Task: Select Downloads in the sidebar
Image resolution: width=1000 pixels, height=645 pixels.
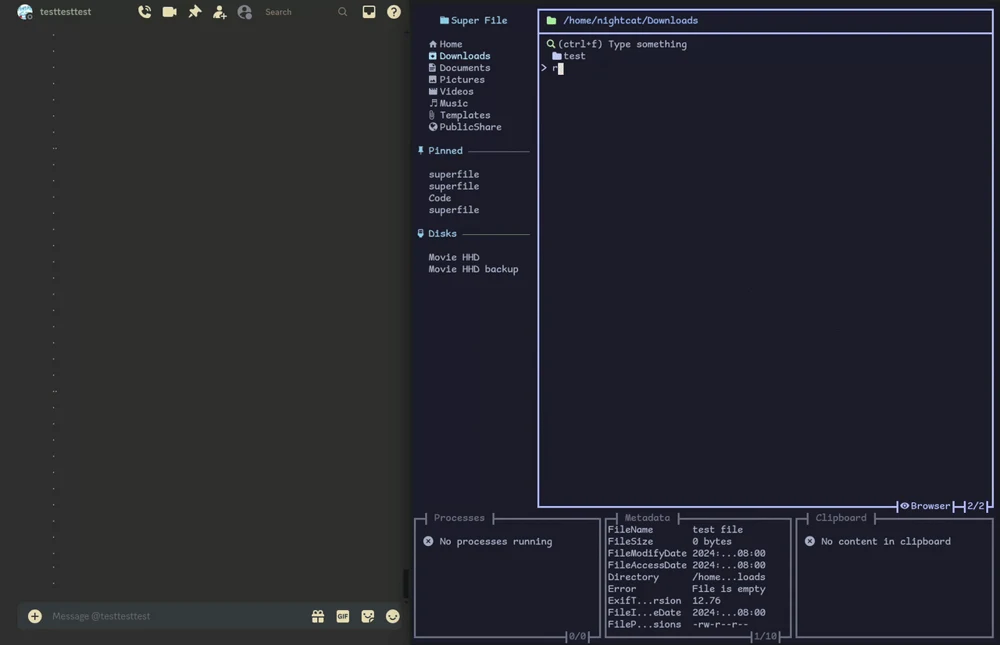Action: tap(459, 56)
